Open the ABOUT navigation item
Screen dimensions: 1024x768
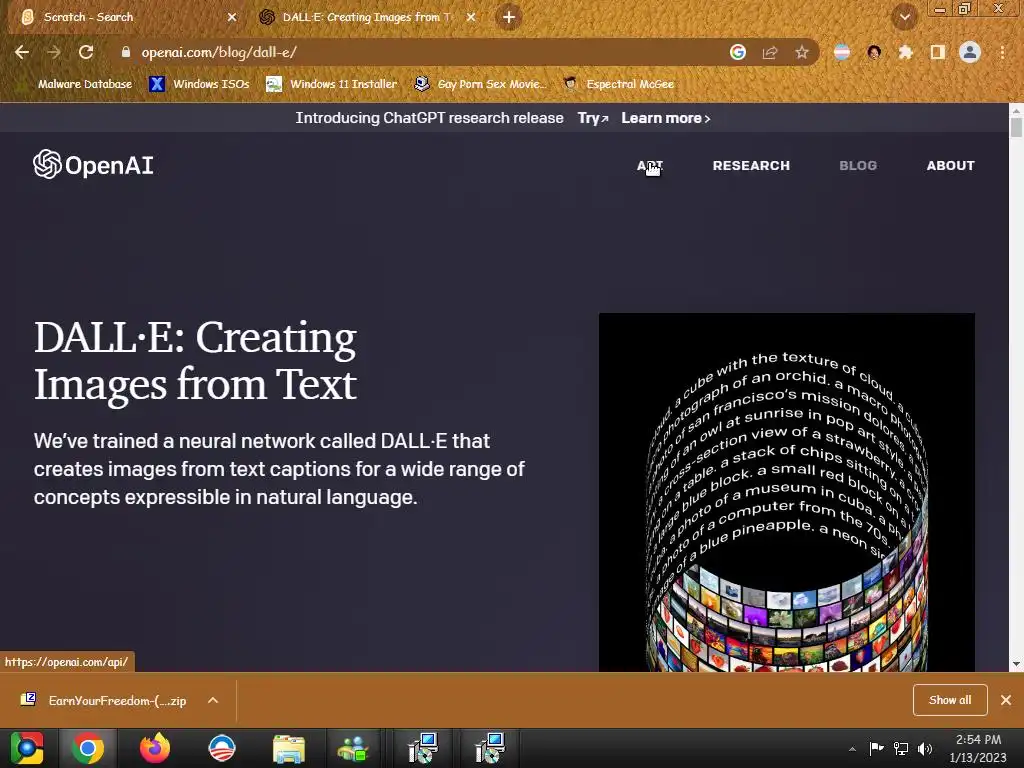tap(950, 166)
